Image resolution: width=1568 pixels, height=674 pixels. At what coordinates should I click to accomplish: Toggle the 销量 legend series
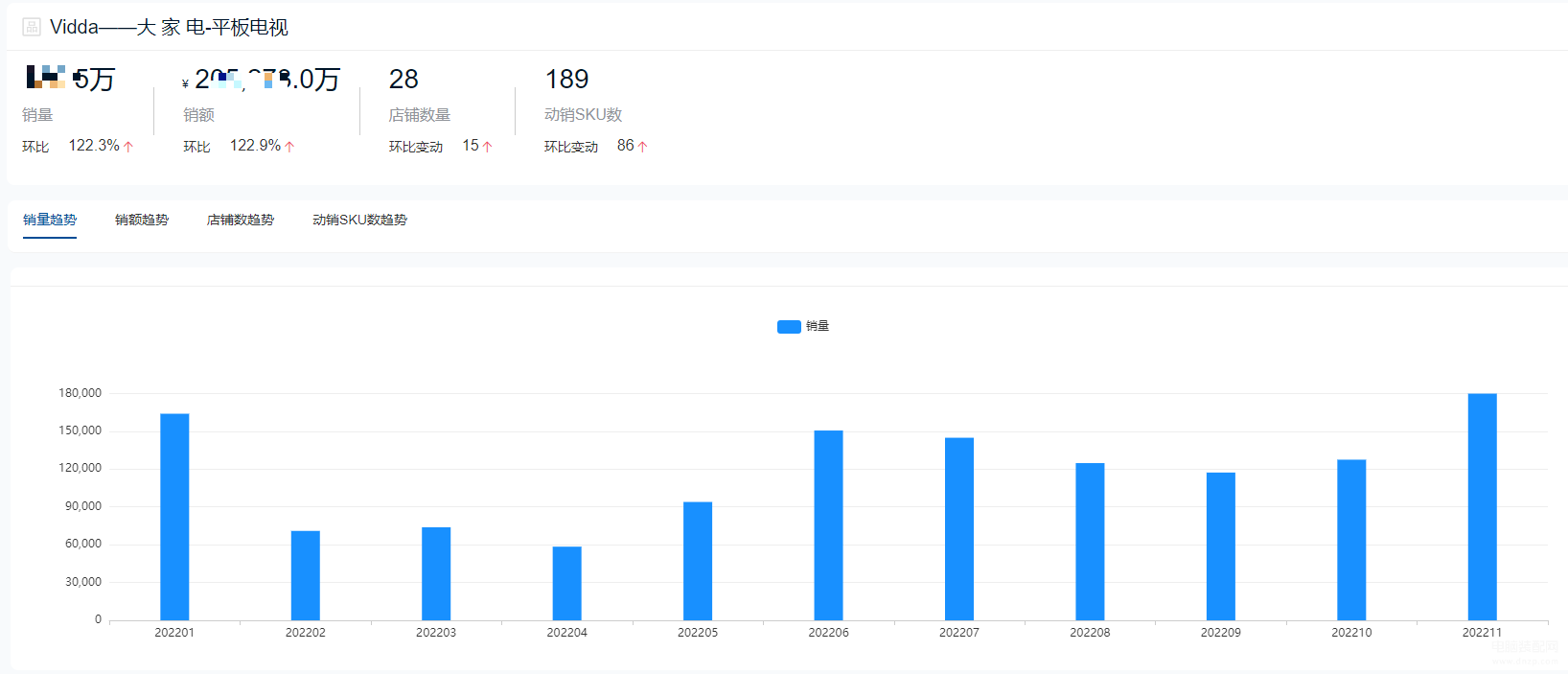click(803, 327)
